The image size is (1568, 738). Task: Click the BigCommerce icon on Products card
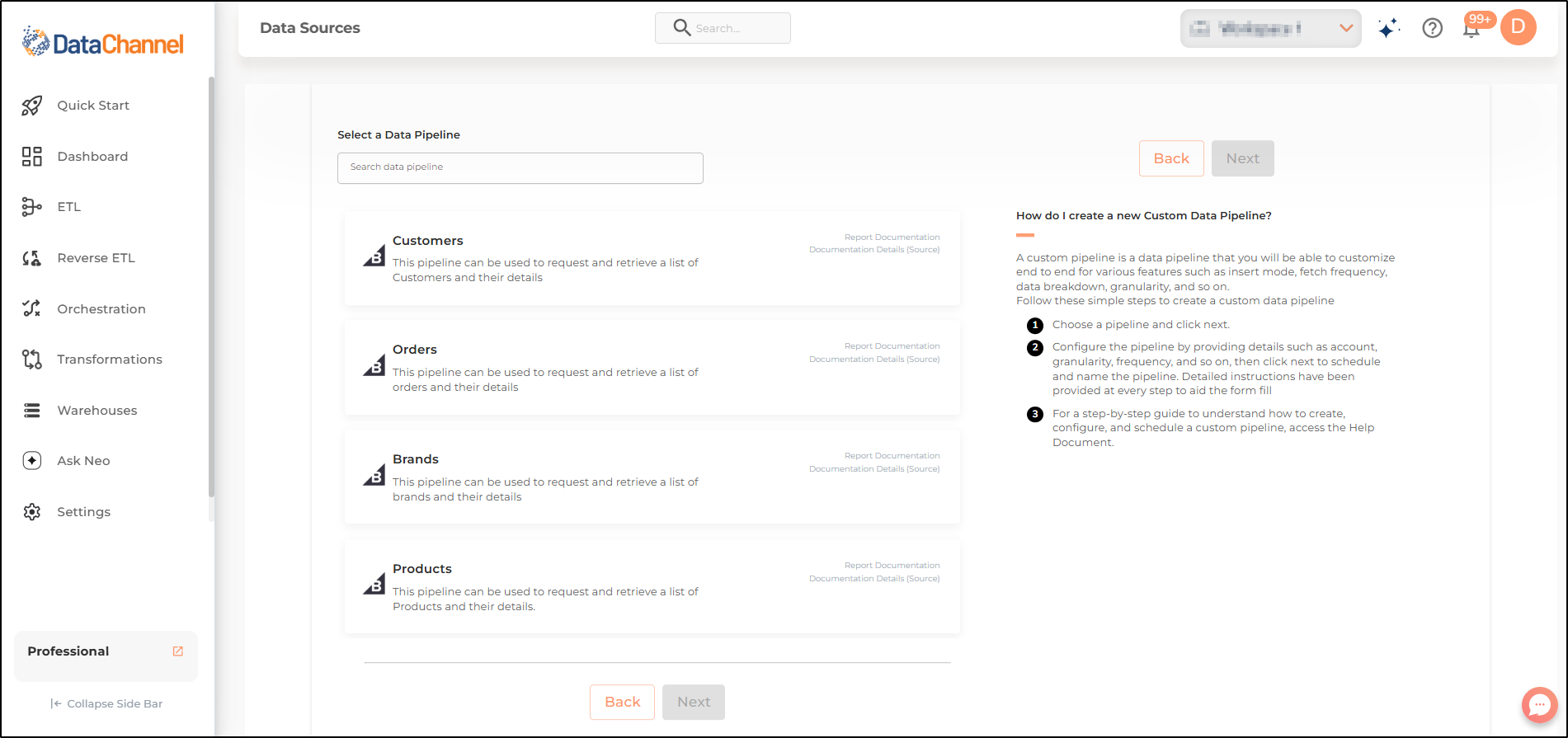[x=374, y=585]
